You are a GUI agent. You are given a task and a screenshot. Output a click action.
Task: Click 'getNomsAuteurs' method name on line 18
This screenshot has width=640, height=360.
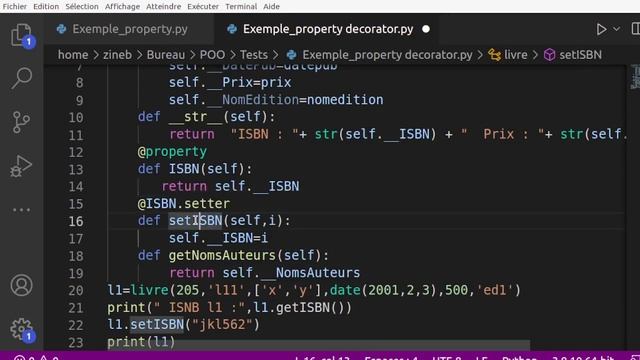(x=222, y=256)
